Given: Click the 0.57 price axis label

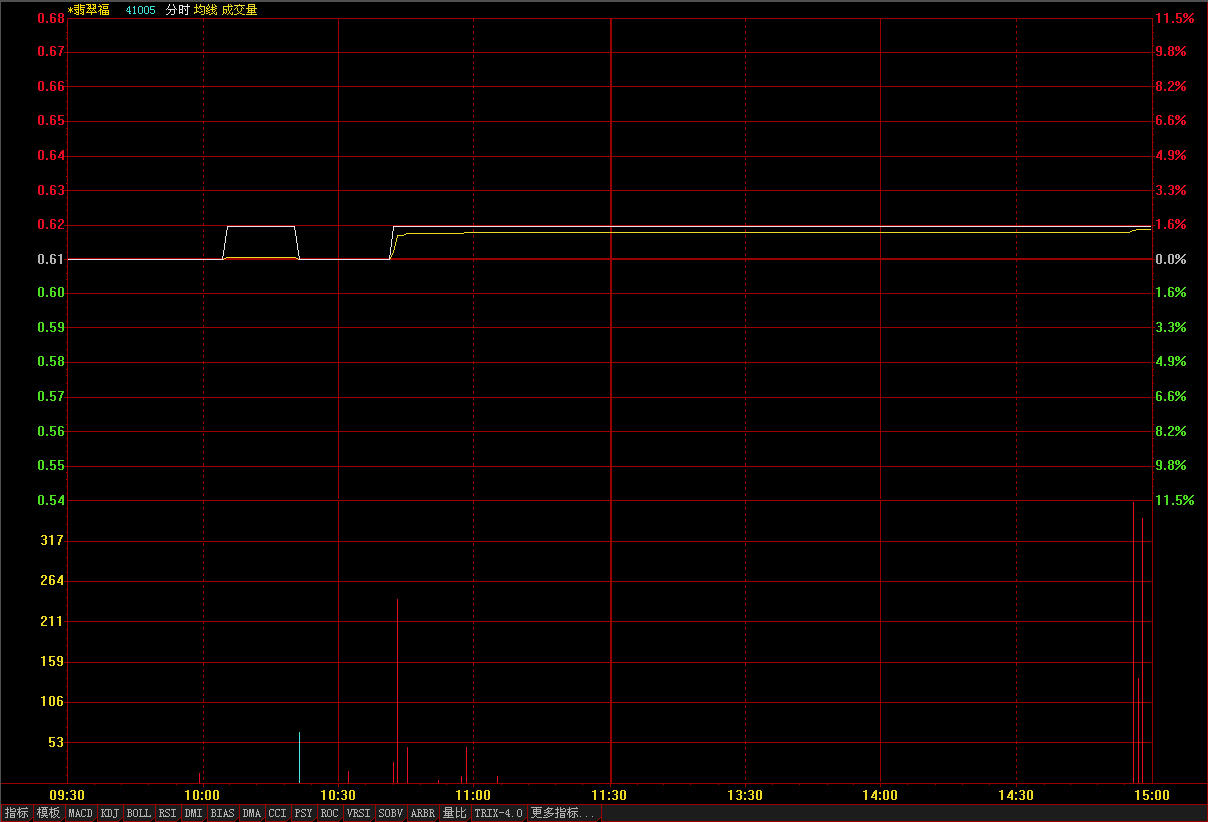Looking at the screenshot, I should click(x=51, y=397).
